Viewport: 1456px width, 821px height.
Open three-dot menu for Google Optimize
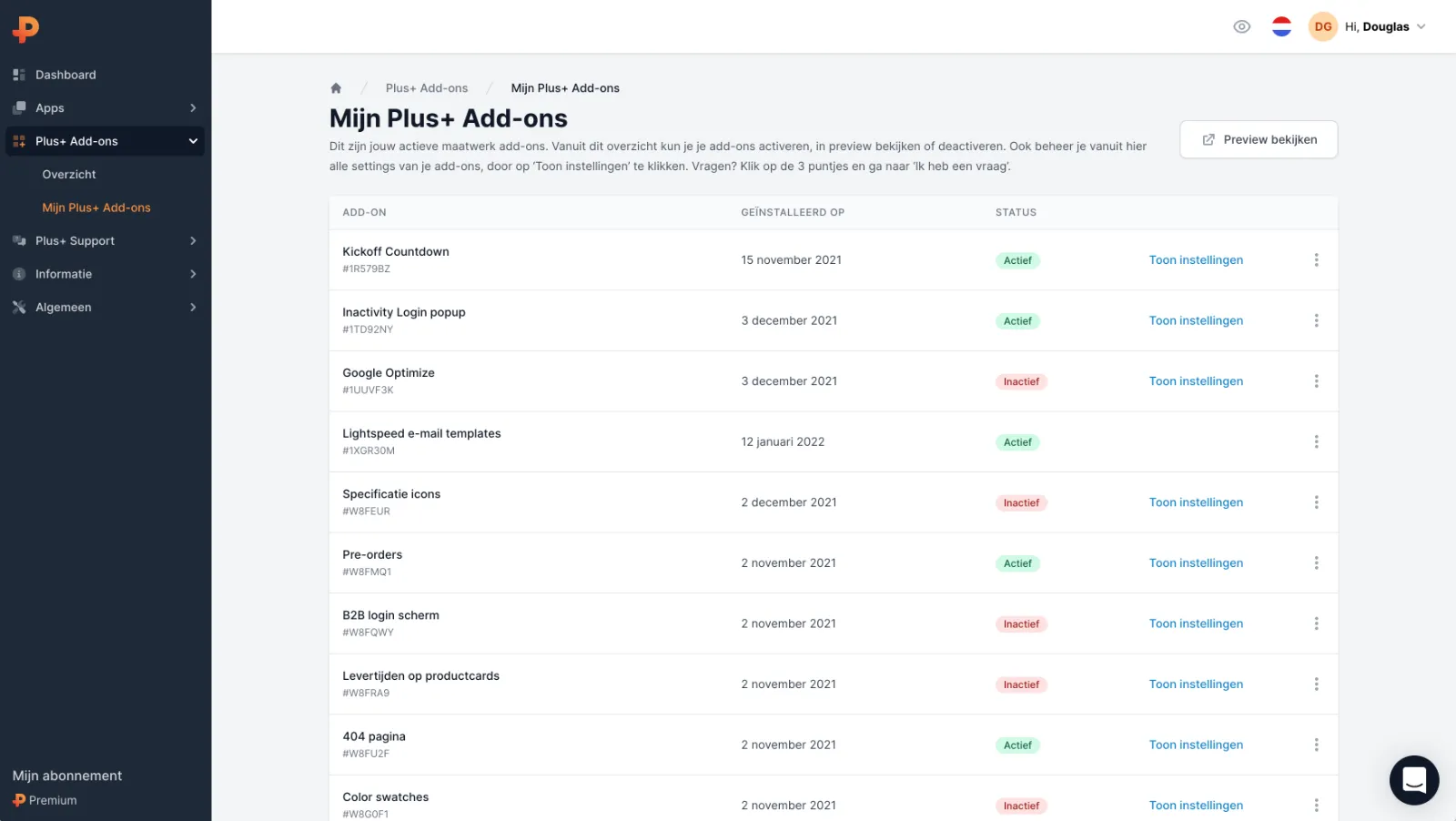1316,381
